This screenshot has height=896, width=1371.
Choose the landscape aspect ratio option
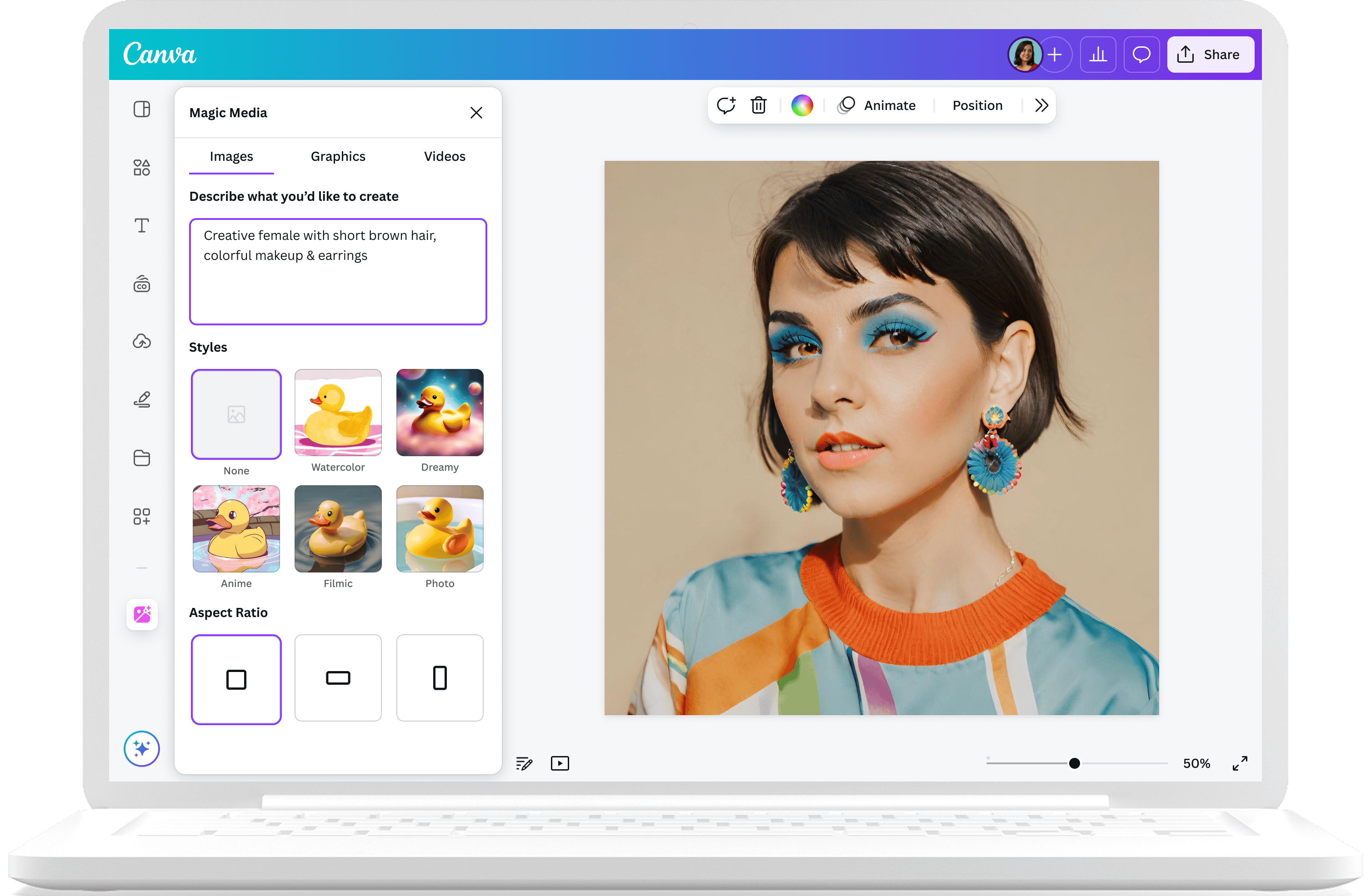338,678
